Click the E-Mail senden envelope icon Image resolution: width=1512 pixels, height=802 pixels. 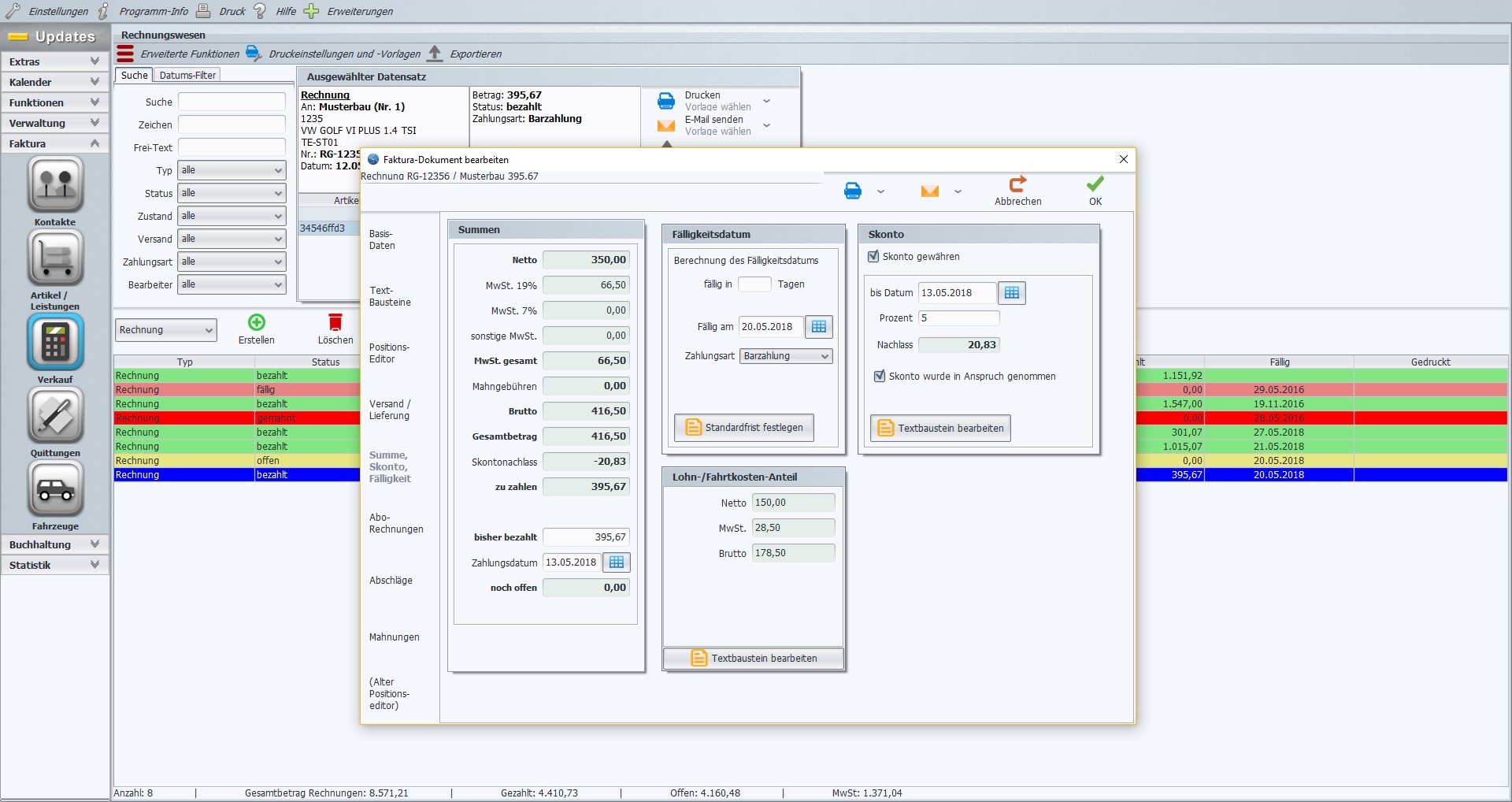pos(666,125)
